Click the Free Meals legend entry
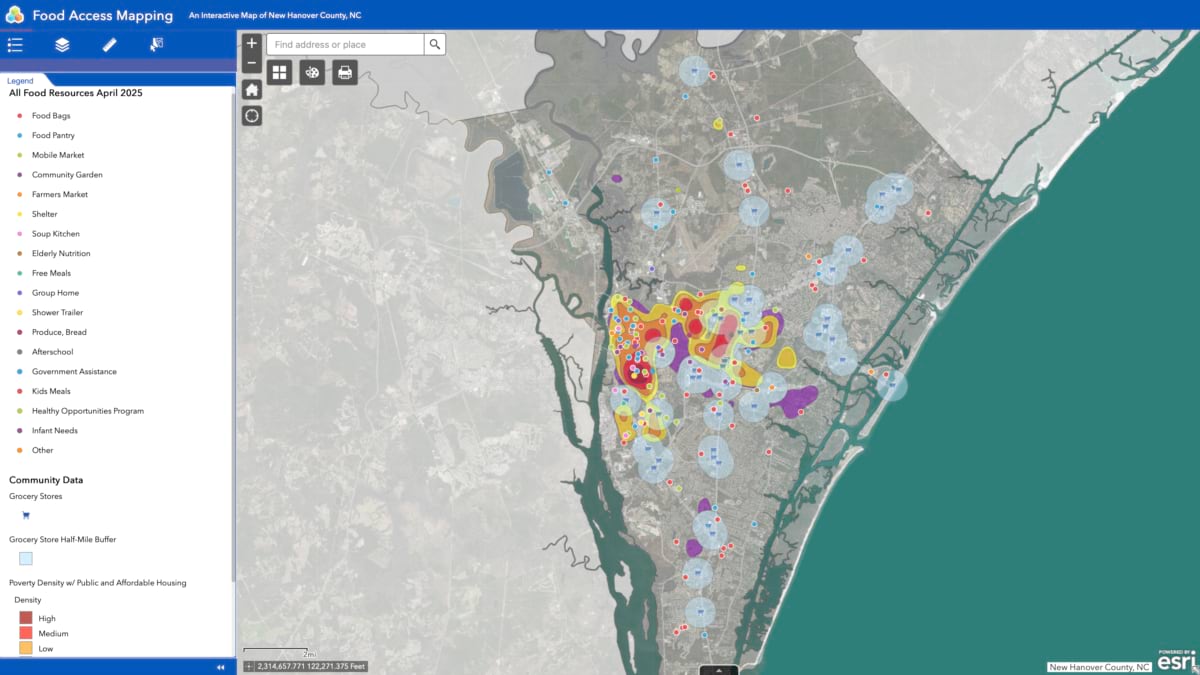Viewport: 1200px width, 675px height. (x=51, y=273)
